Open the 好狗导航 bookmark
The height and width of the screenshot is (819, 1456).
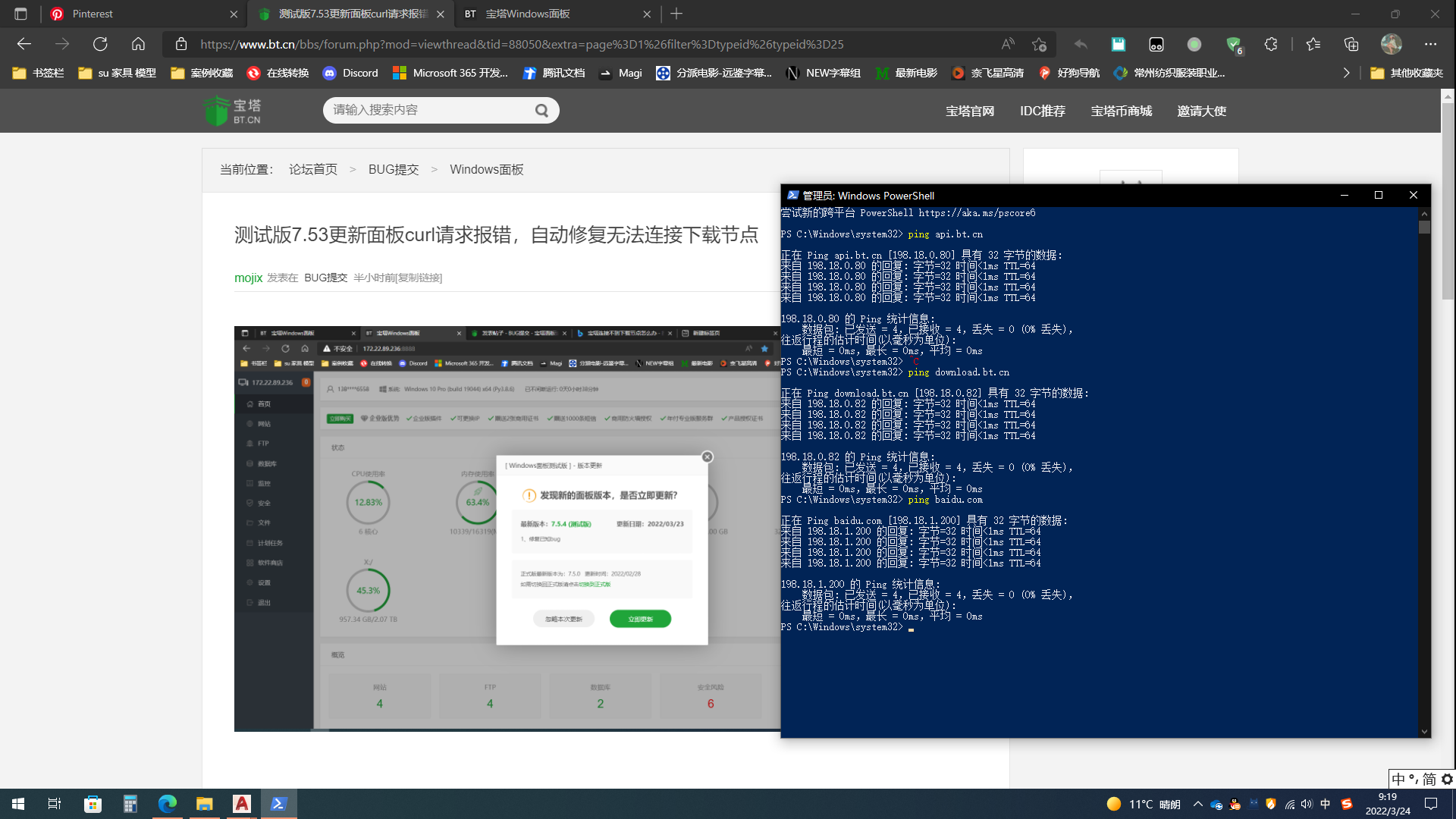click(1069, 73)
